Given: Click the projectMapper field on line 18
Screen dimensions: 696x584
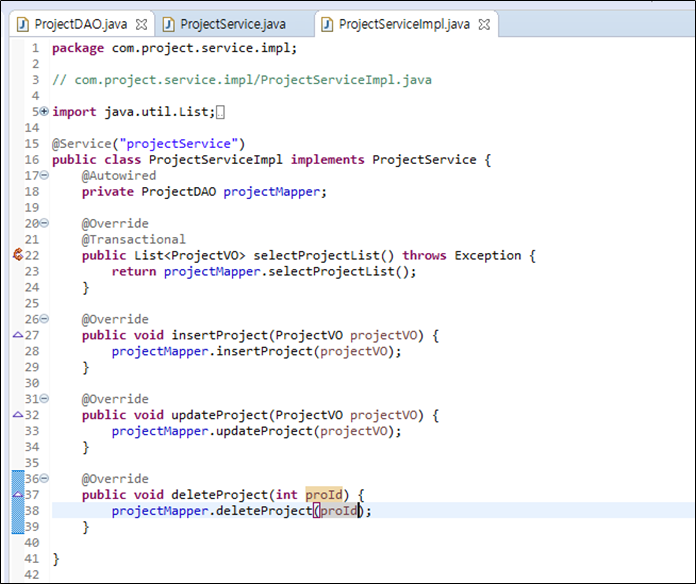Looking at the screenshot, I should click(x=271, y=192).
